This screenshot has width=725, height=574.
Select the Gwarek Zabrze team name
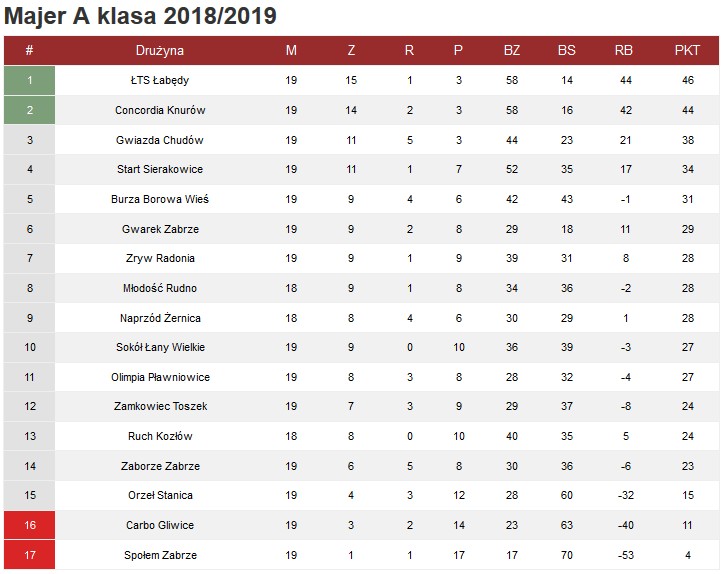point(160,229)
